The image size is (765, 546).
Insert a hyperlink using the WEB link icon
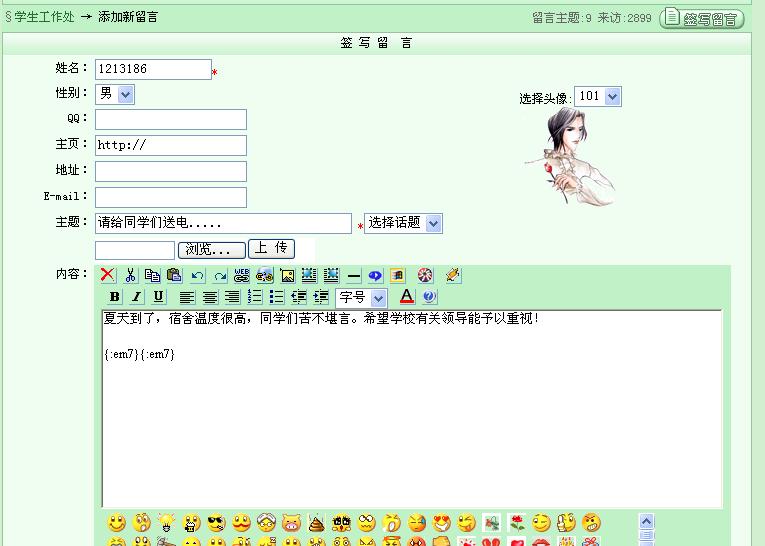(x=242, y=275)
